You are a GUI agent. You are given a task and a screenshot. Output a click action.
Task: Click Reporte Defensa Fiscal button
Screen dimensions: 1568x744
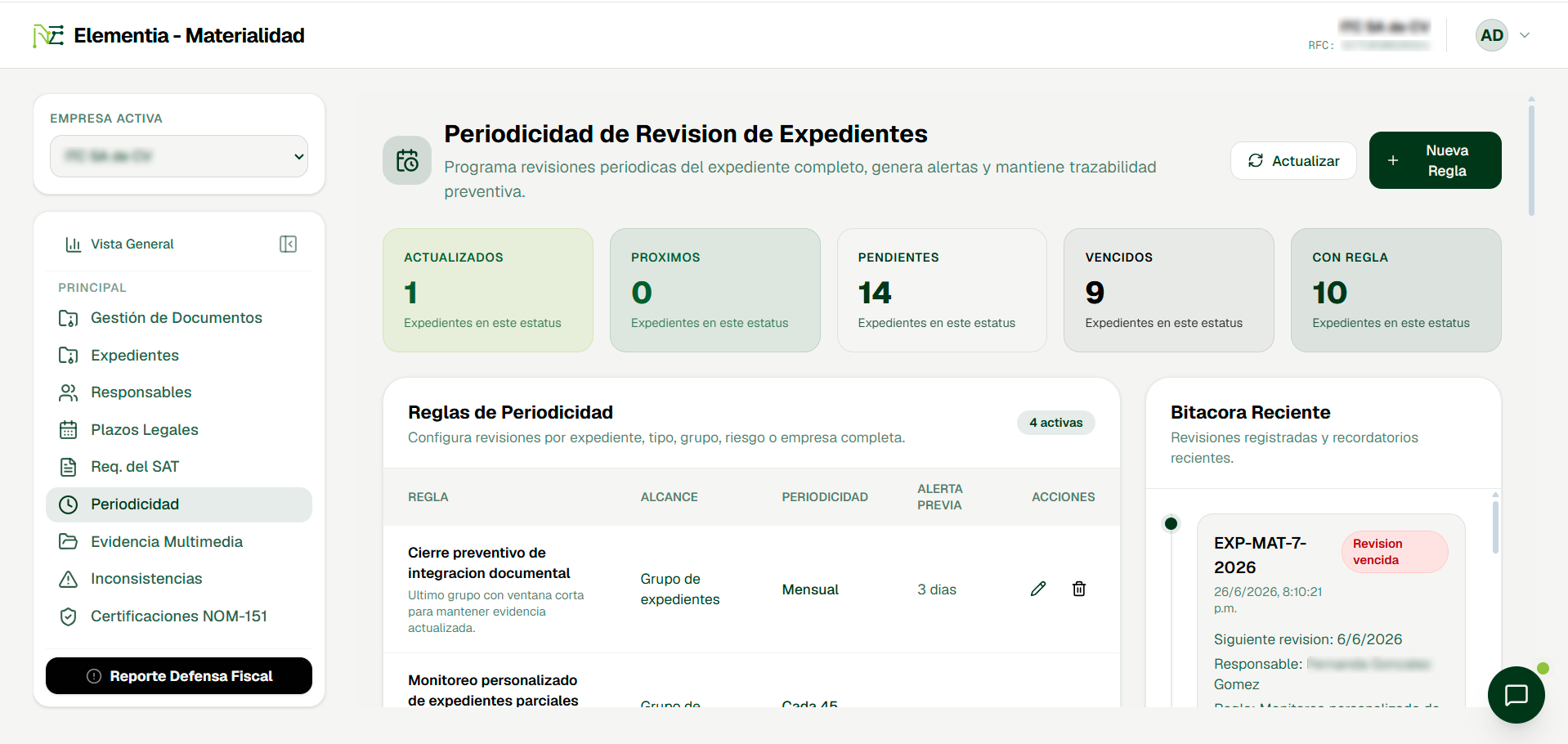pyautogui.click(x=179, y=676)
